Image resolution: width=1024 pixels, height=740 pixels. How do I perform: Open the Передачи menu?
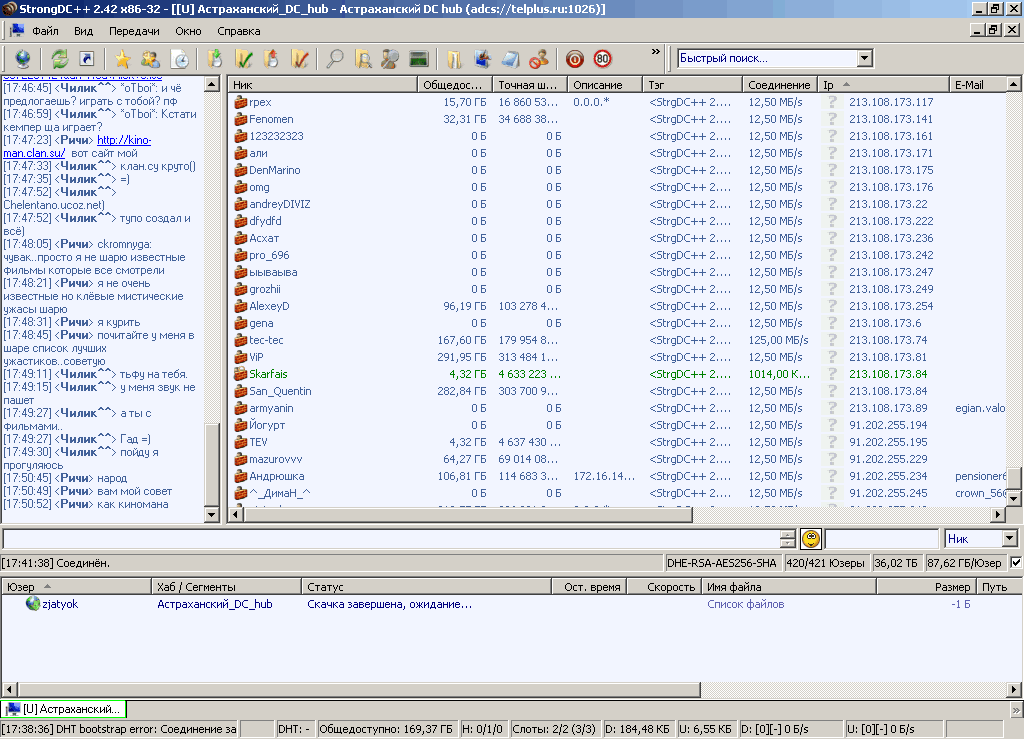[x=134, y=31]
